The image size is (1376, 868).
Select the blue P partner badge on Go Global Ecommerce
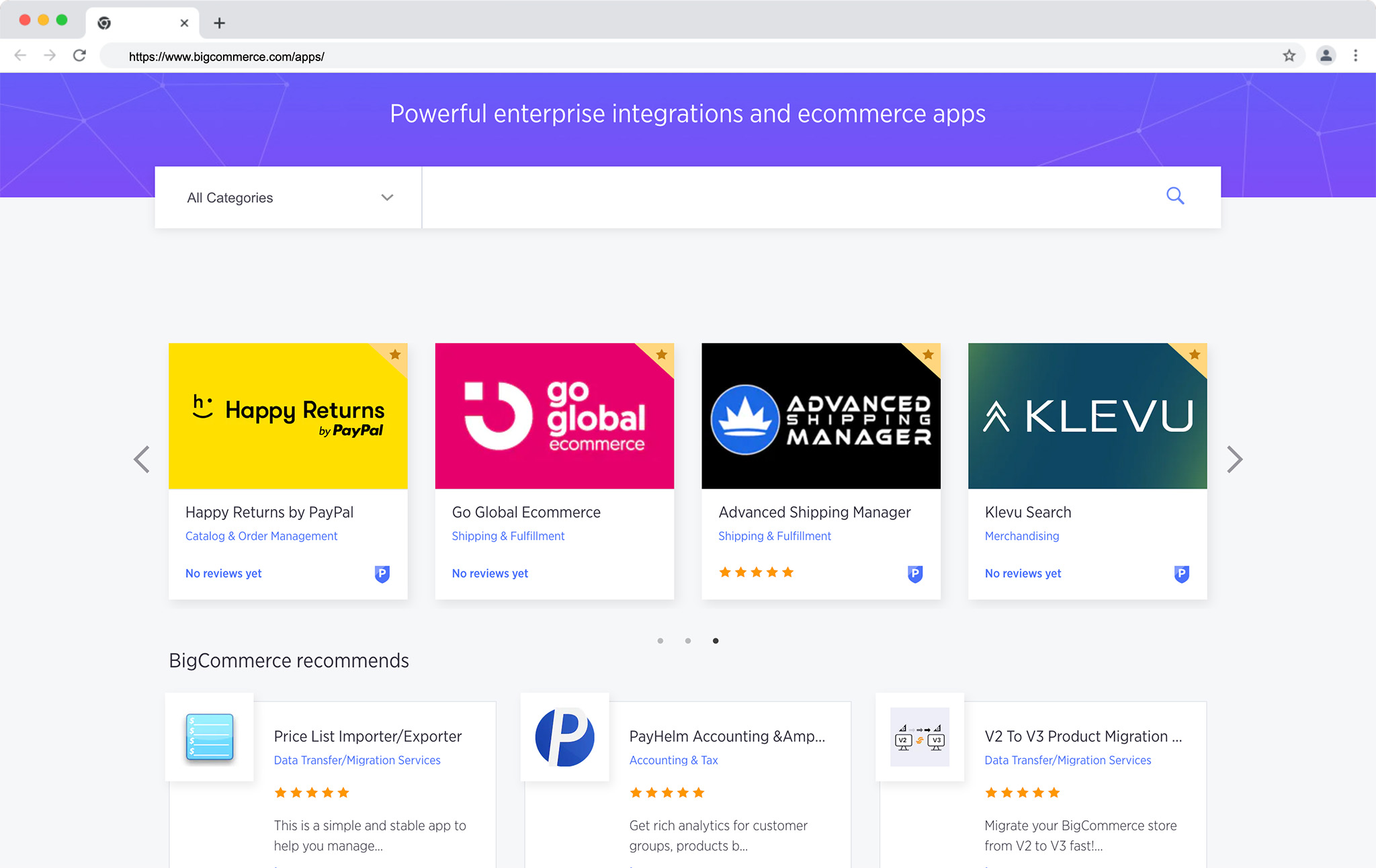click(x=648, y=574)
